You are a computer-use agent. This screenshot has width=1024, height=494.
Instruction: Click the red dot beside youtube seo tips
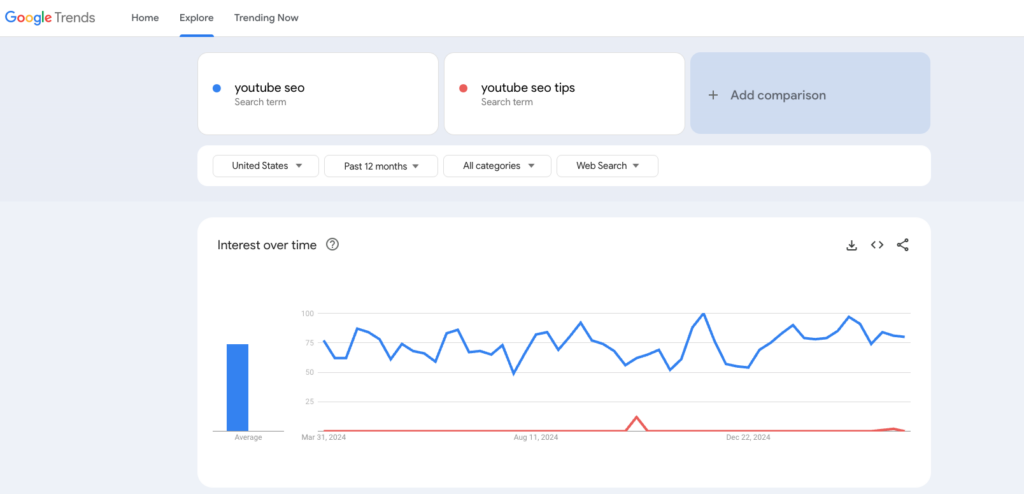tap(464, 88)
